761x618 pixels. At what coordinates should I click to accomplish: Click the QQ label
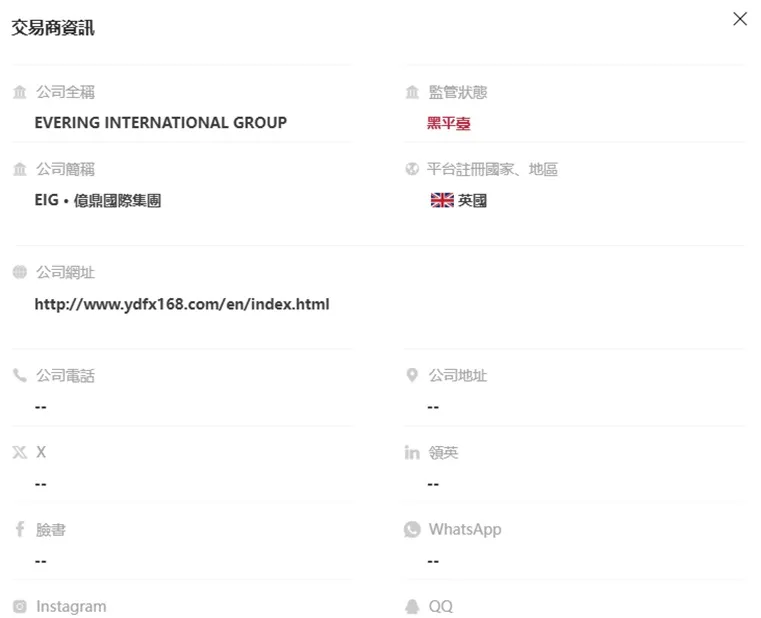(441, 607)
